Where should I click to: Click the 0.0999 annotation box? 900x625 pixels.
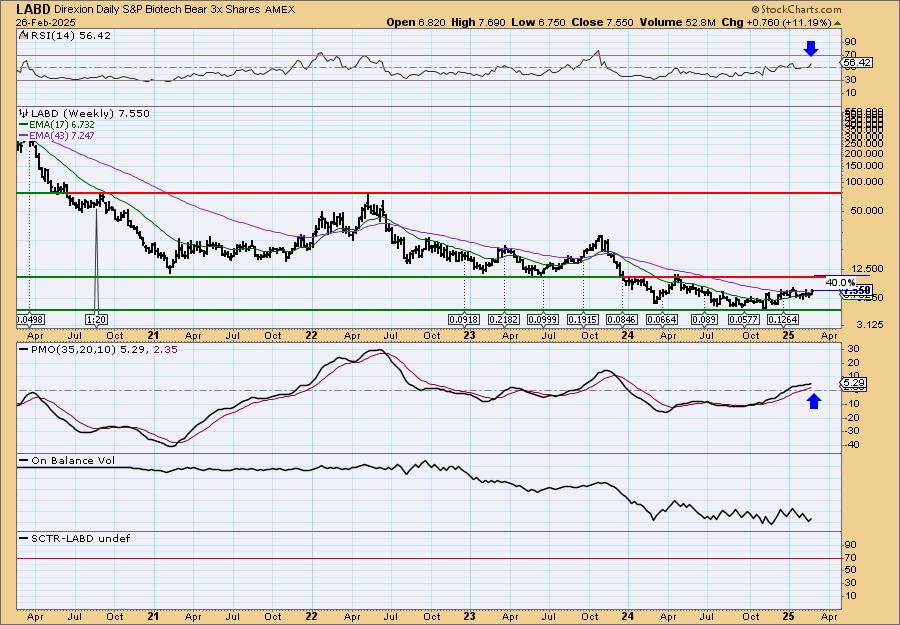coord(544,319)
